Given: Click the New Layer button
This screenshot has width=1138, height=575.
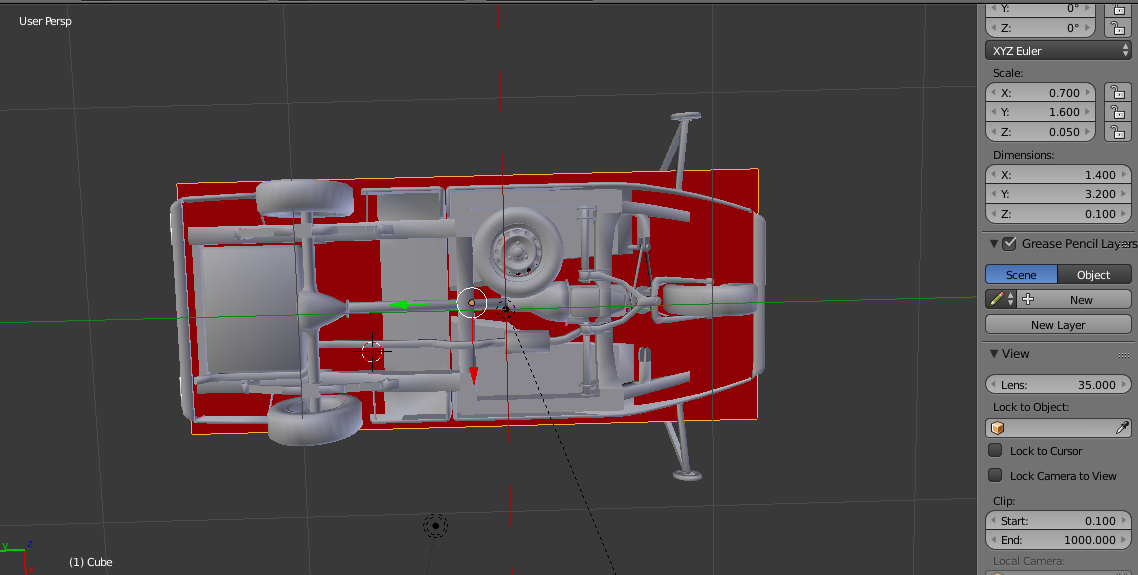Looking at the screenshot, I should [x=1058, y=325].
